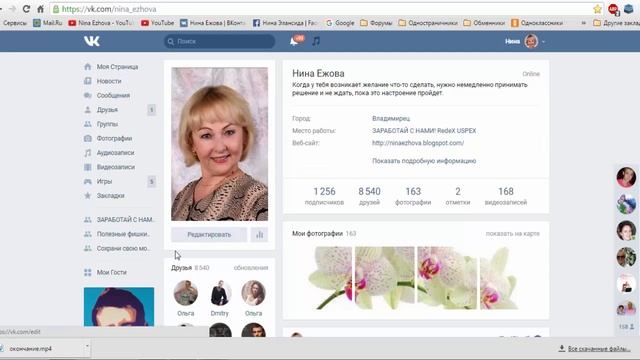This screenshot has width=640, height=360.
Task: Reload the page with browser refresh icon
Action: pyautogui.click(x=26, y=9)
